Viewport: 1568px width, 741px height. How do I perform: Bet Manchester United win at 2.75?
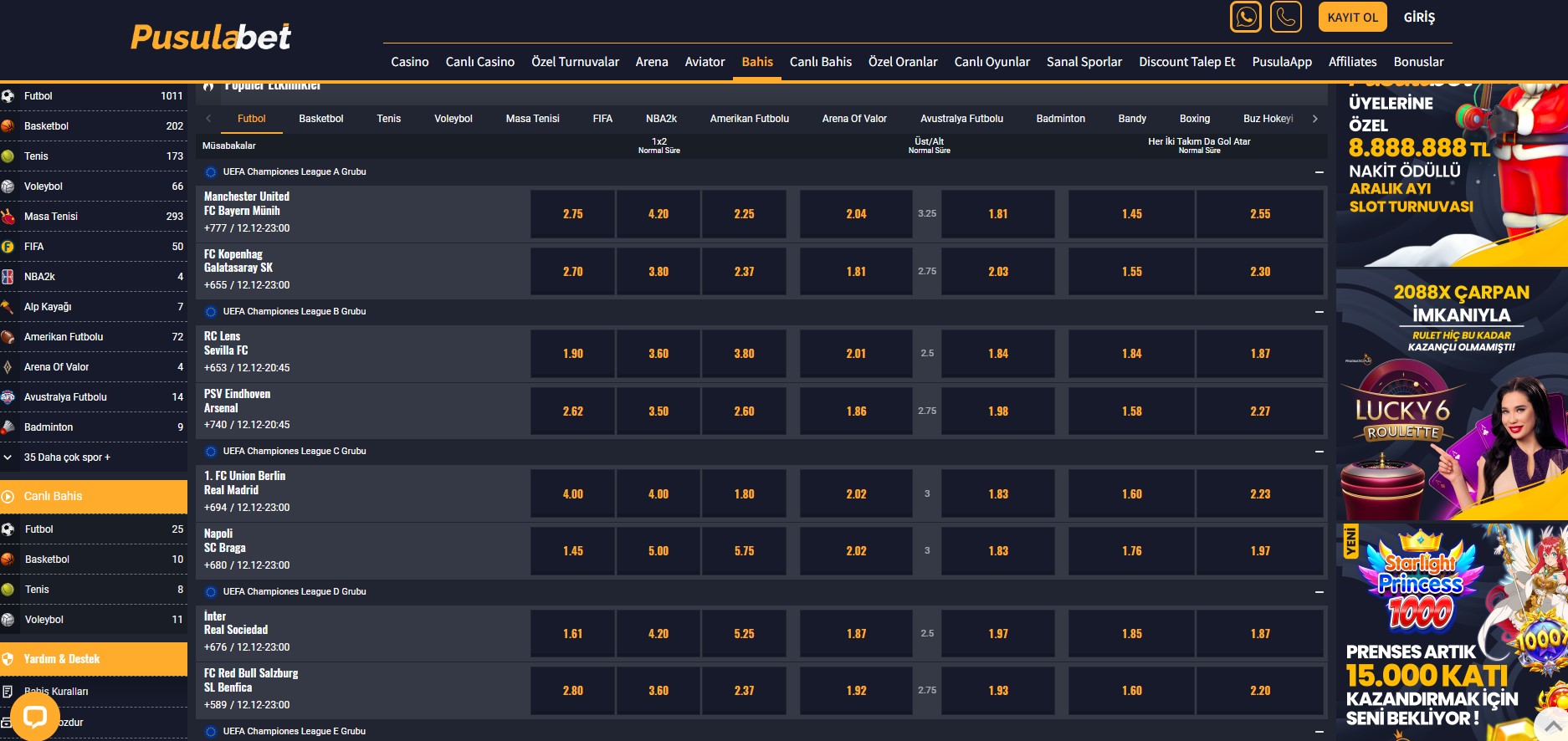(573, 214)
